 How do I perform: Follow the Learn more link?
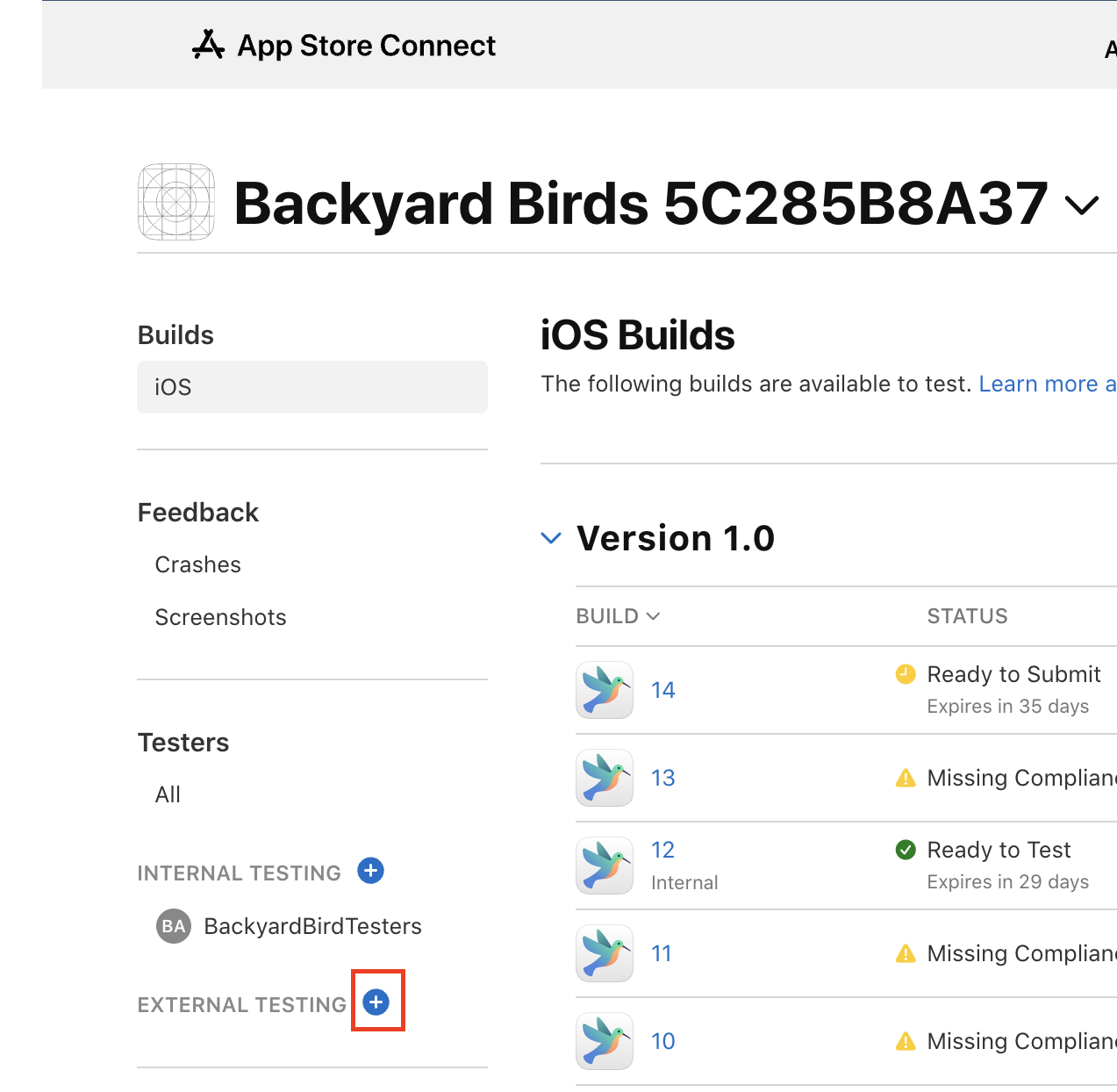pos(1048,384)
